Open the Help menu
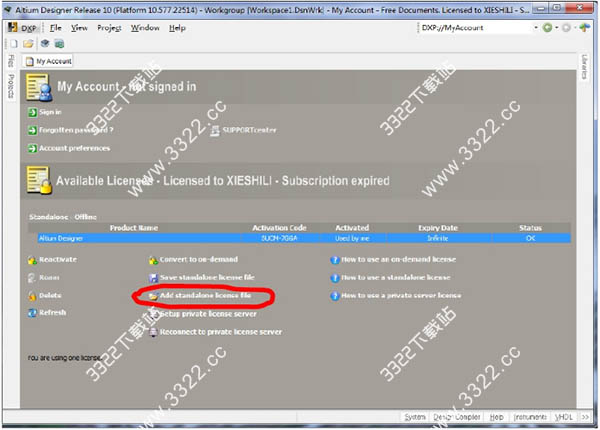Screen dimensions: 600x430 [177, 28]
